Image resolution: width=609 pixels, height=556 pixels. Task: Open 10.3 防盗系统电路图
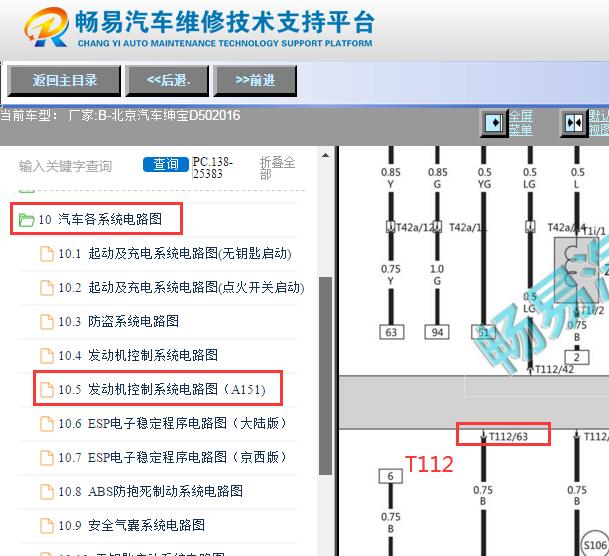click(118, 321)
